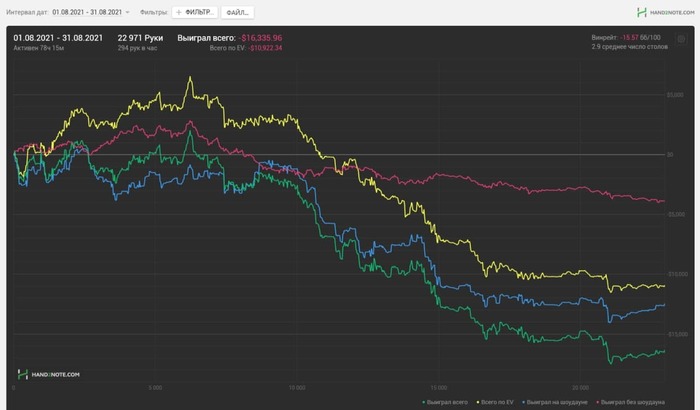Click green legend dot for Выиграл всего
Screen dimensions: 700x410
(x=424, y=402)
